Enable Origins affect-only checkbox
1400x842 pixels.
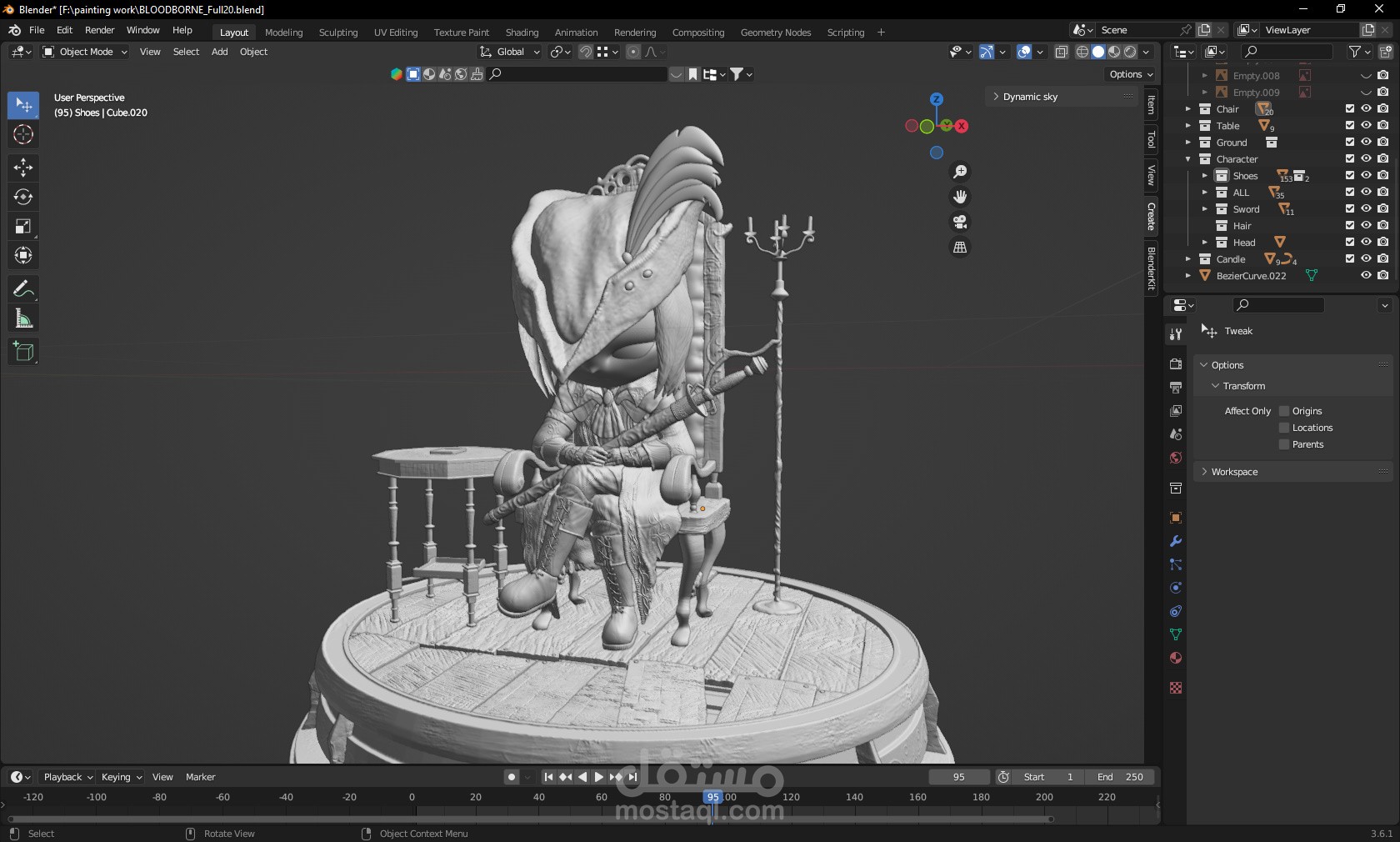click(1284, 411)
